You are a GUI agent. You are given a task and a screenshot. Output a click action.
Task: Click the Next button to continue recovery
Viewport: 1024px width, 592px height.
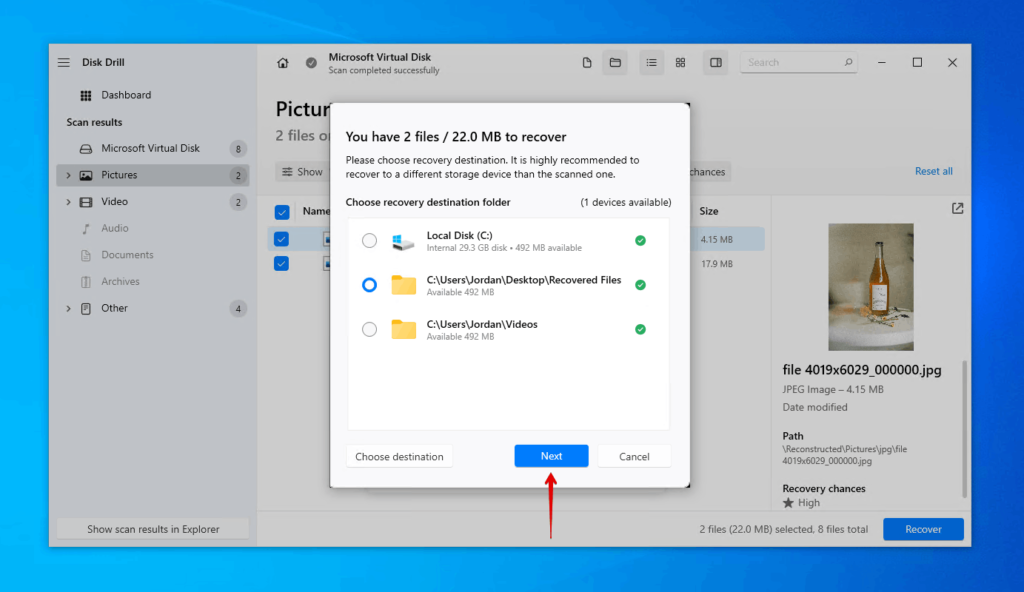coord(551,456)
